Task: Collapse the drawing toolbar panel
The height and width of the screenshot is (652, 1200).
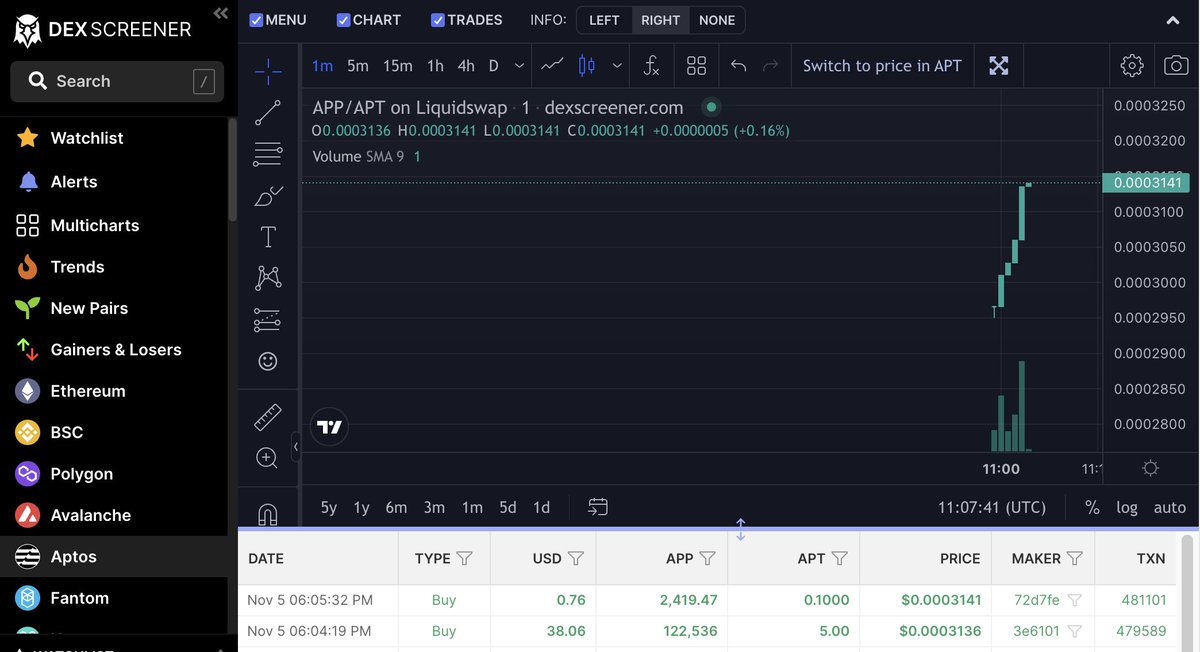Action: click(x=296, y=447)
